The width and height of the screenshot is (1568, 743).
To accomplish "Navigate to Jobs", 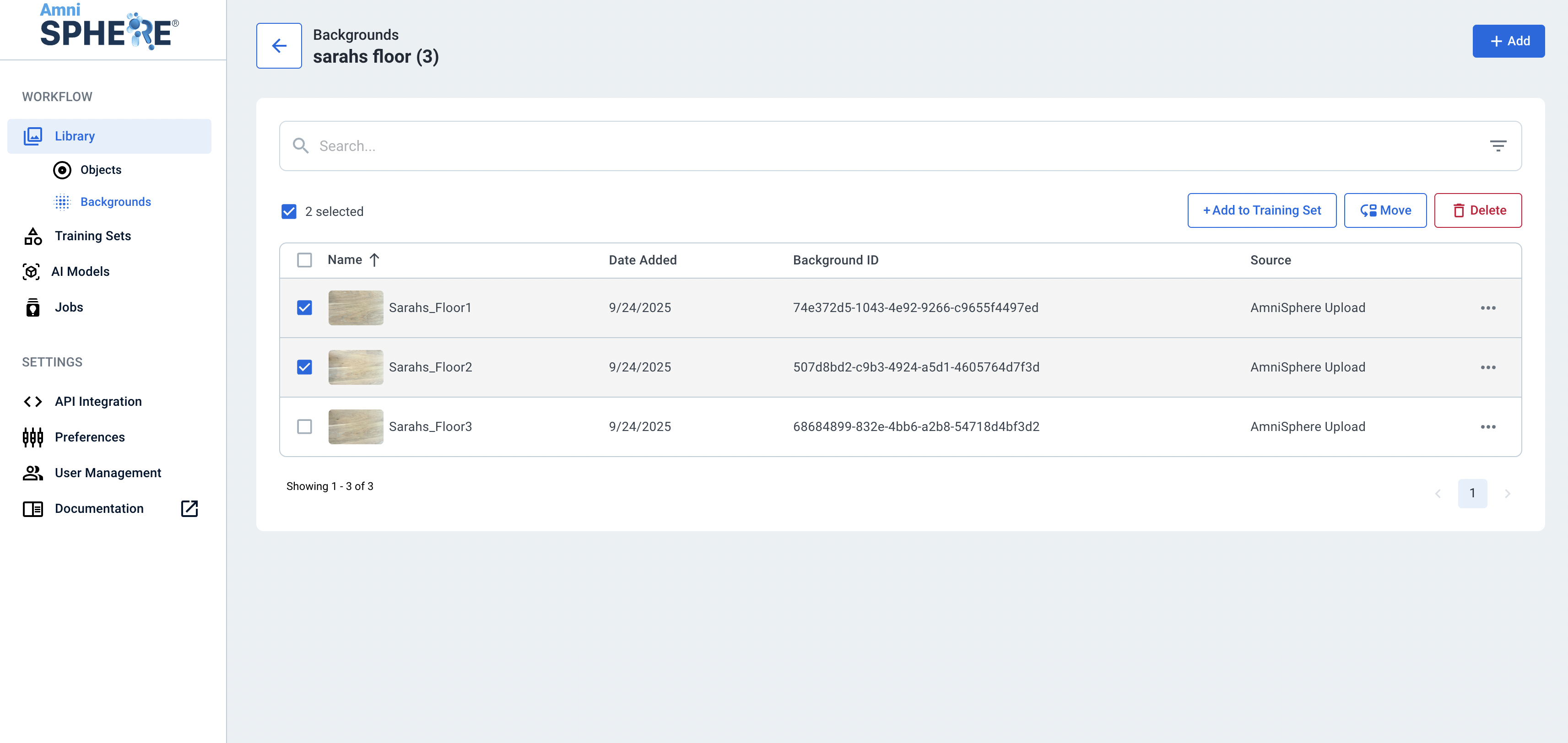I will [x=69, y=307].
